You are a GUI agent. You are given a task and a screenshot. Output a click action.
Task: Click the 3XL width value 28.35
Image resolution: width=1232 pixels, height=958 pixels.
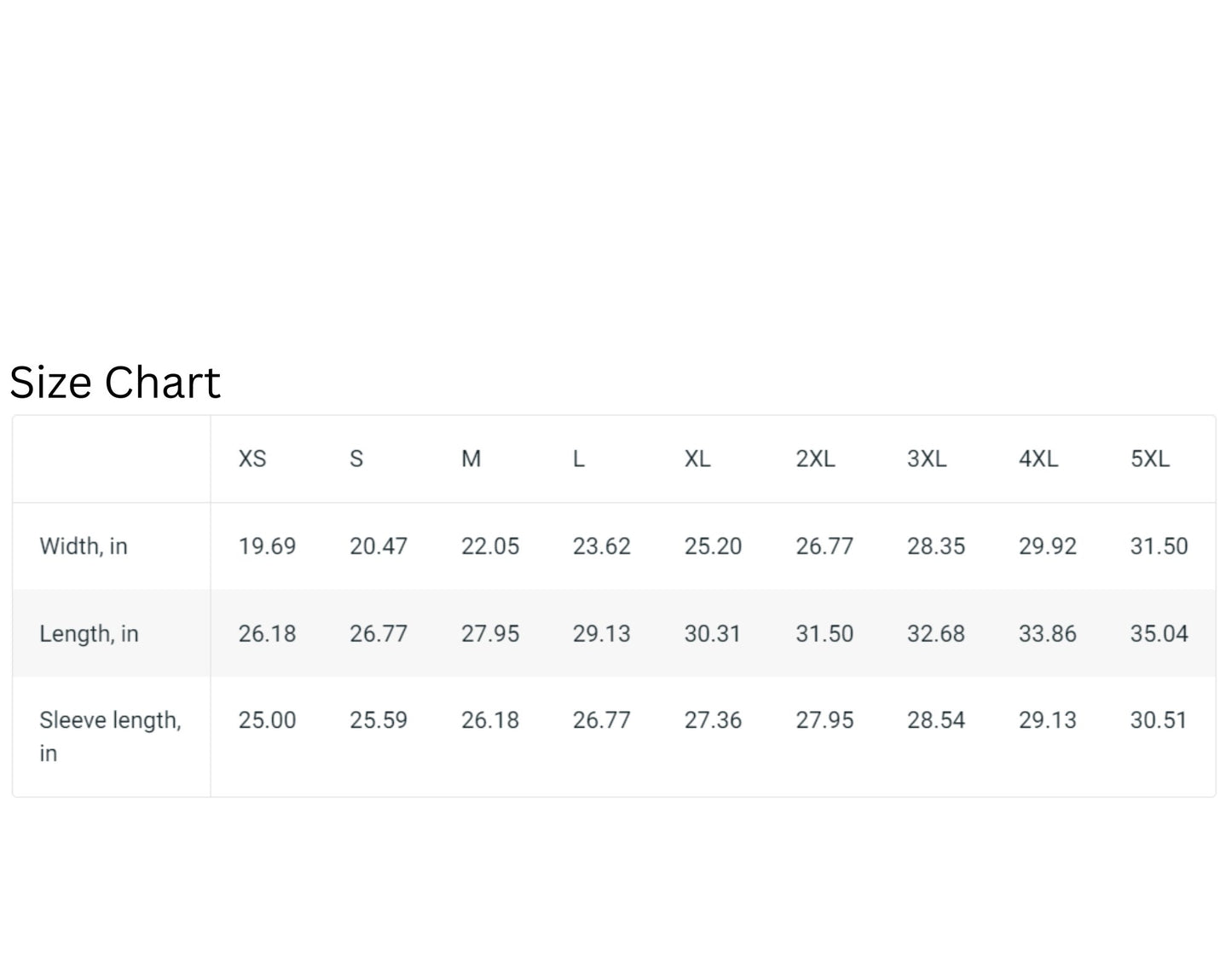click(936, 546)
